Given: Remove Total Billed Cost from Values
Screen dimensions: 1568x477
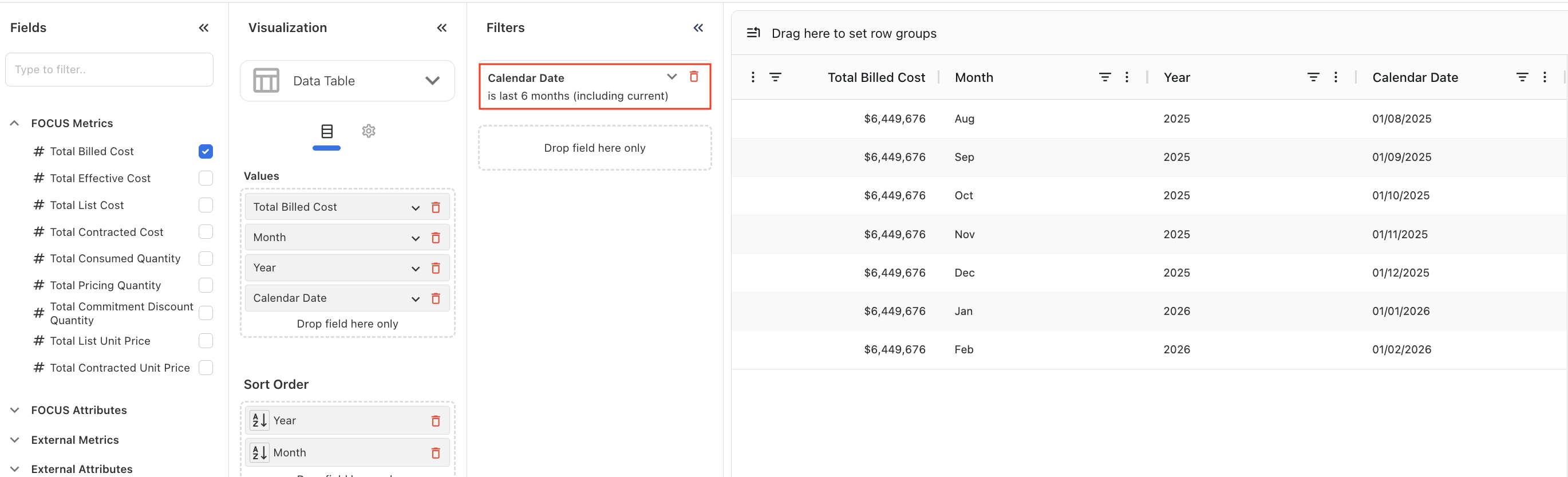Looking at the screenshot, I should pos(435,207).
